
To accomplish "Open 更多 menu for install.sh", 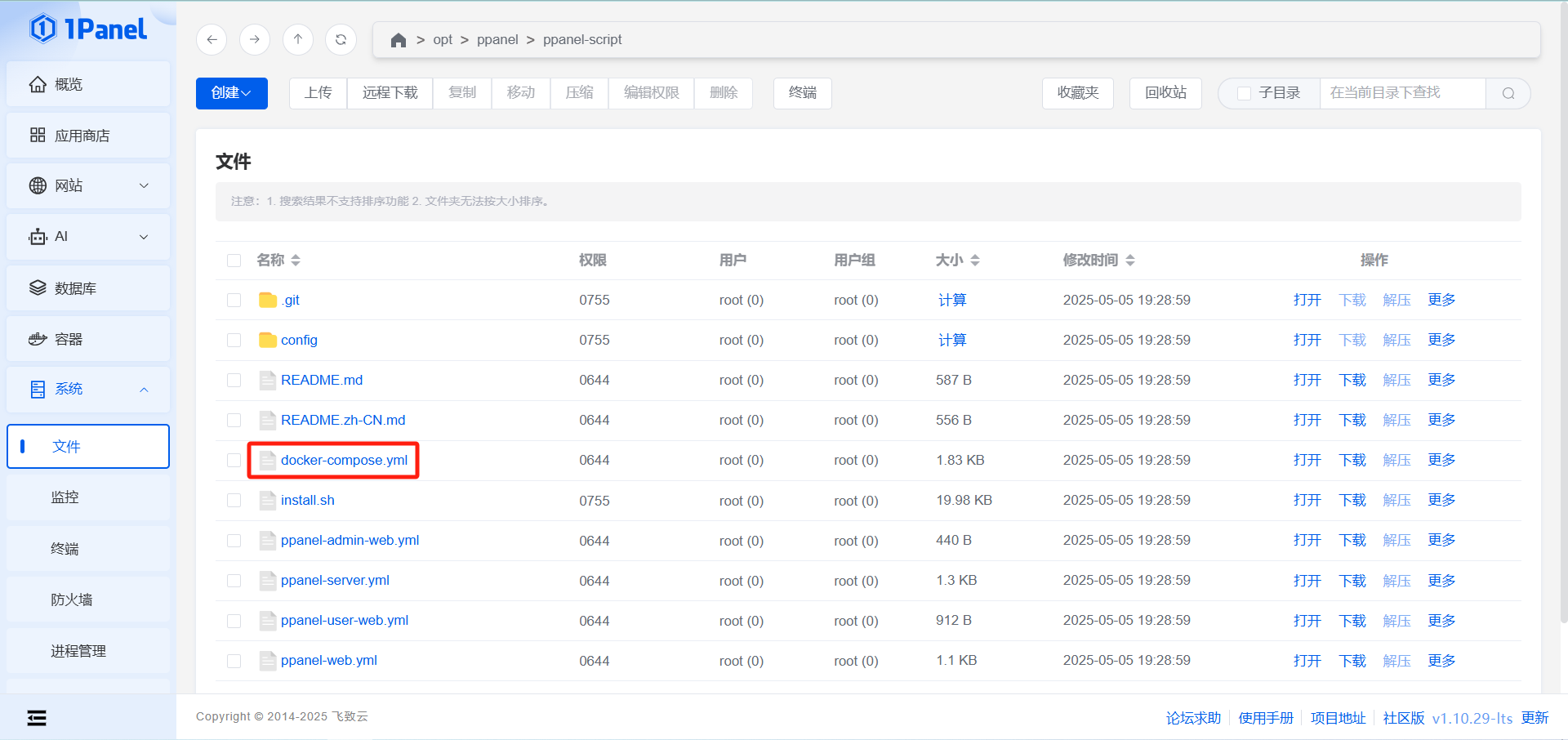I will (1441, 500).
